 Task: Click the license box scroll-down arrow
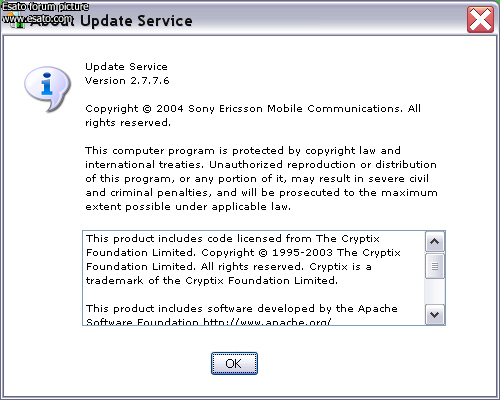[x=435, y=314]
